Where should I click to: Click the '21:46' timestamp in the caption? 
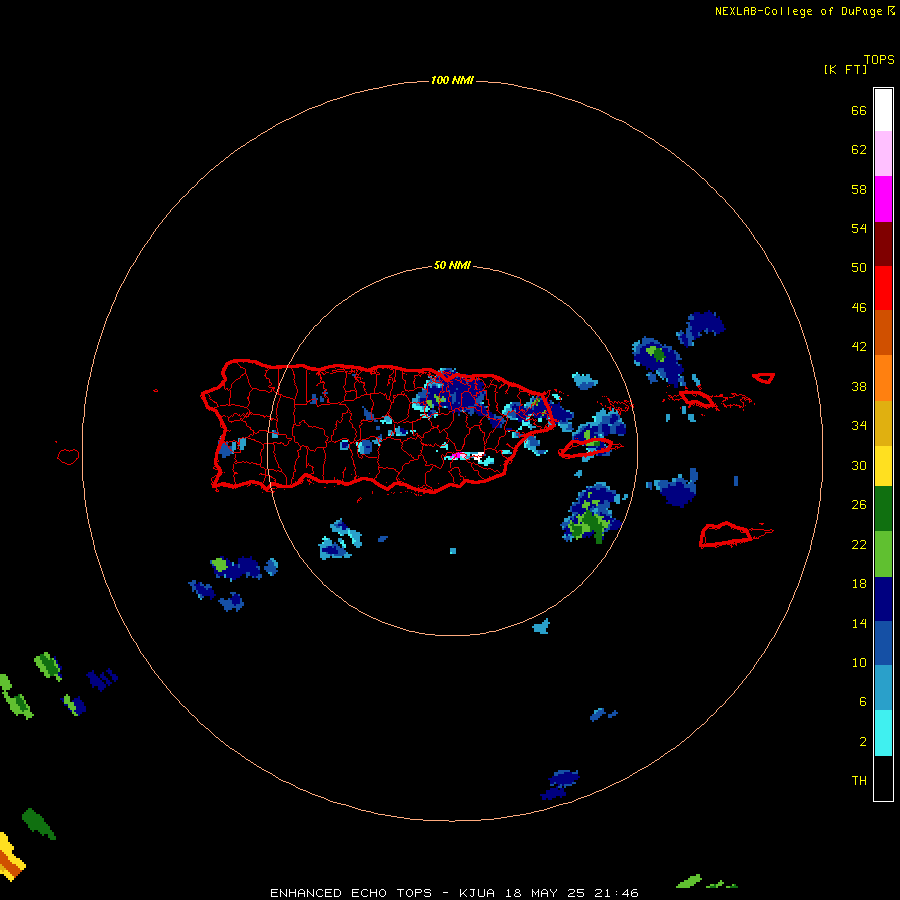point(618,893)
